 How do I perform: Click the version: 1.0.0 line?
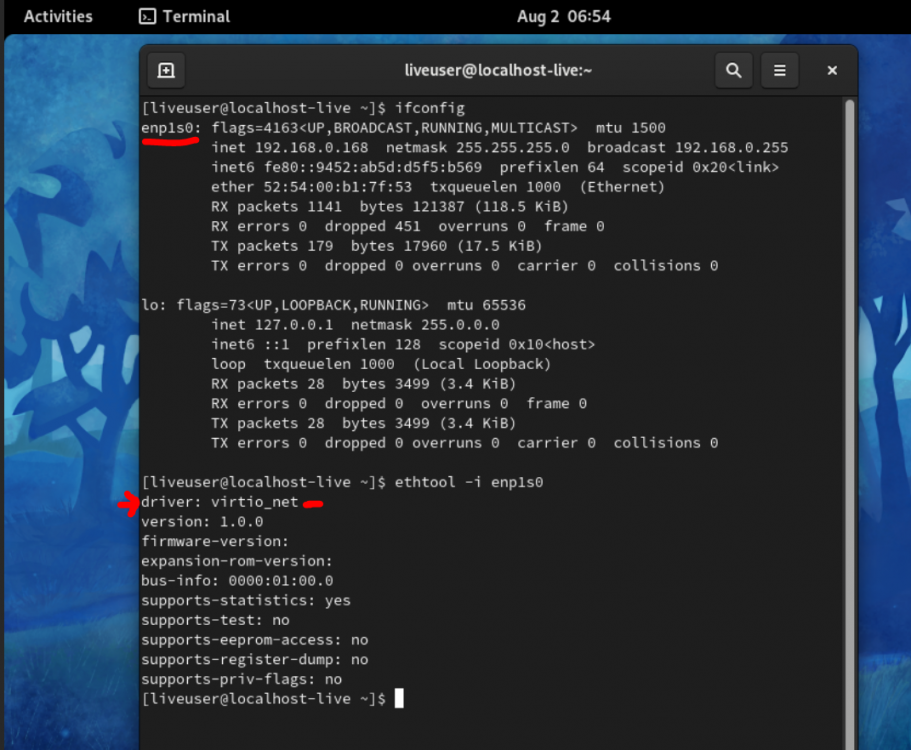click(202, 522)
